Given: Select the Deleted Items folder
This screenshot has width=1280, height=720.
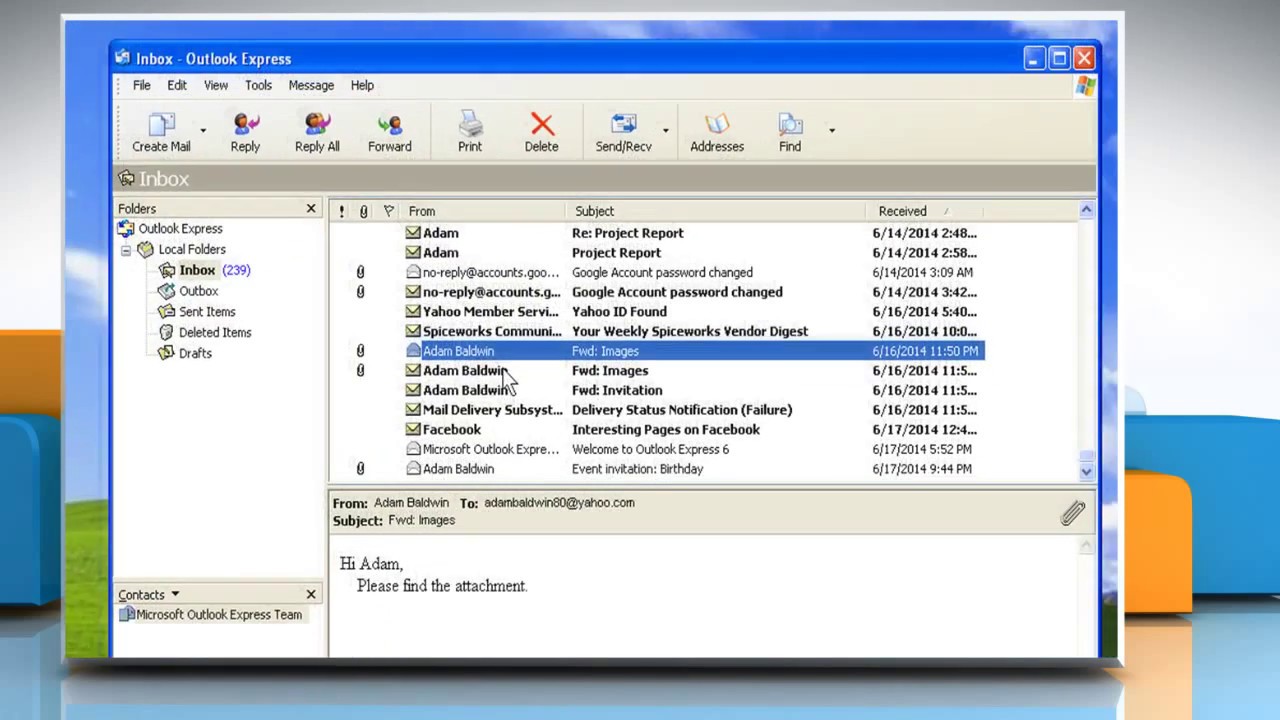Looking at the screenshot, I should coord(215,332).
